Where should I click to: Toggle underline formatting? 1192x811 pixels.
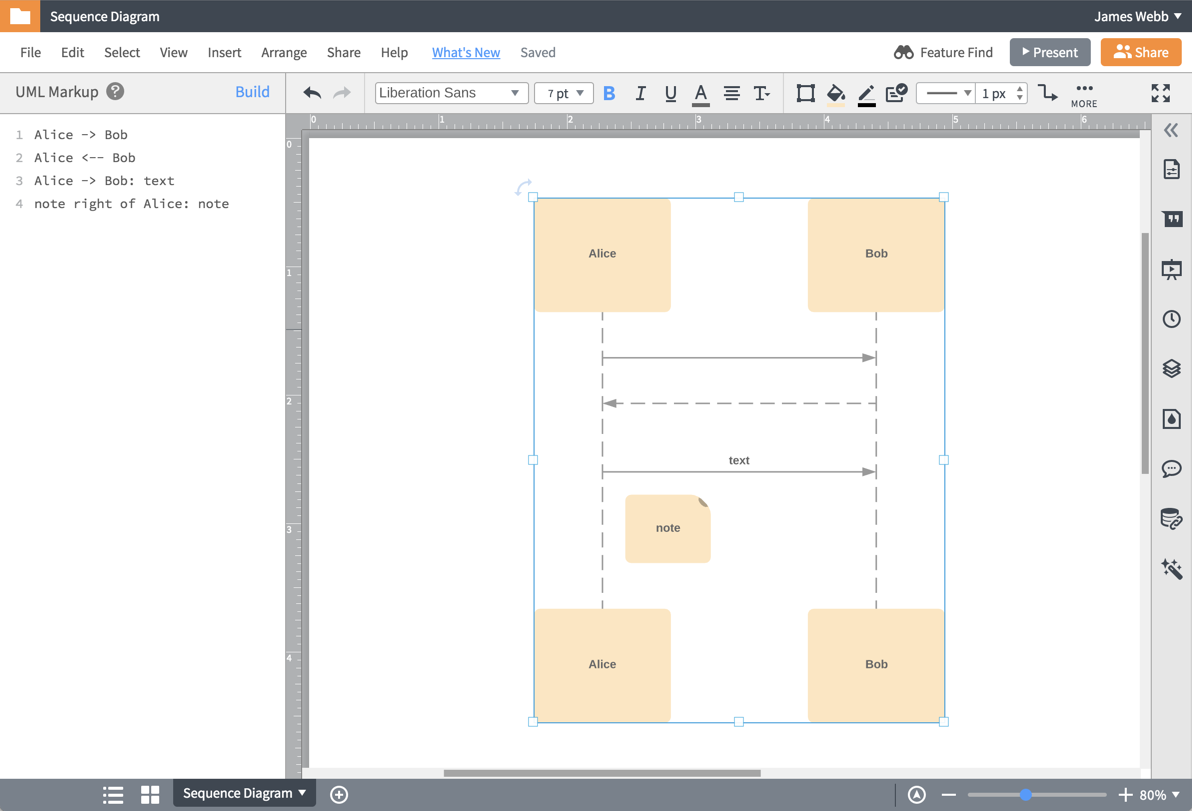(x=670, y=93)
